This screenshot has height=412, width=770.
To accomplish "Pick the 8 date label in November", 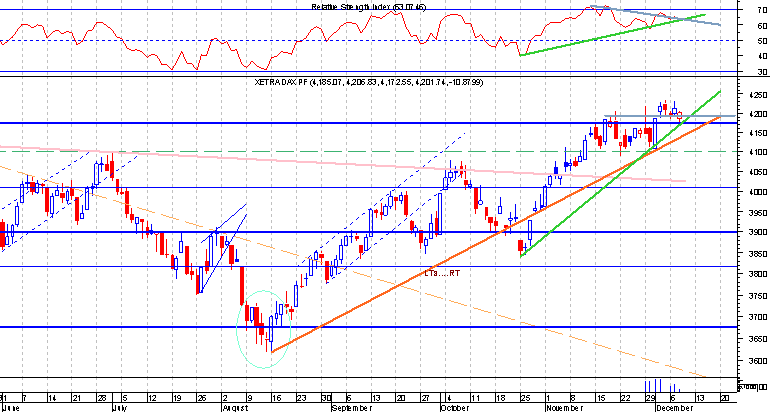I will click(574, 398).
